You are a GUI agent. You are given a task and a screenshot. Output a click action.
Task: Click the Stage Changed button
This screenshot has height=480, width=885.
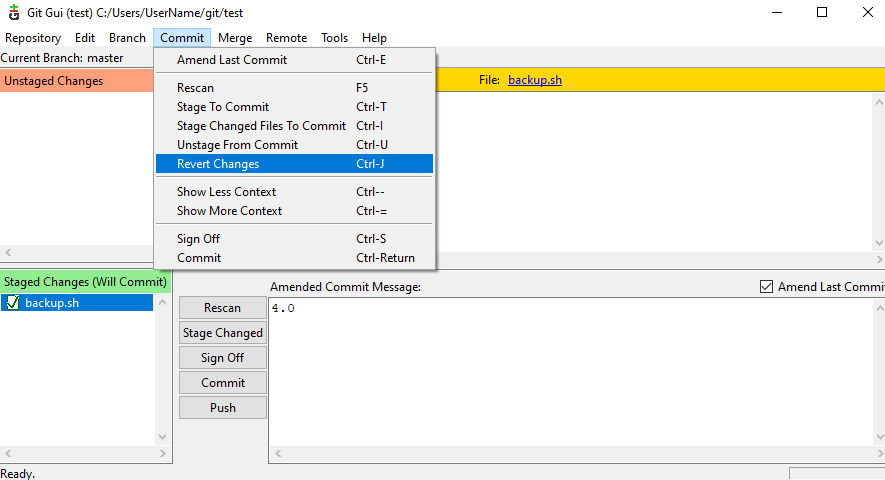pyautogui.click(x=222, y=333)
